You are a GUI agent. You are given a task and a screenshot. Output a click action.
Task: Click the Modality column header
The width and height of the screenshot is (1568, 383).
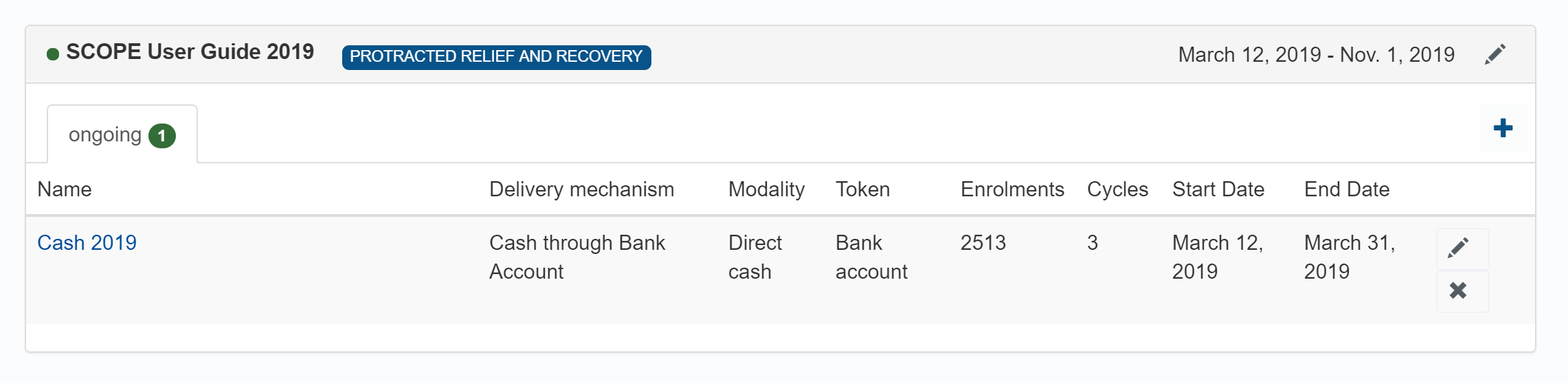[x=766, y=189]
